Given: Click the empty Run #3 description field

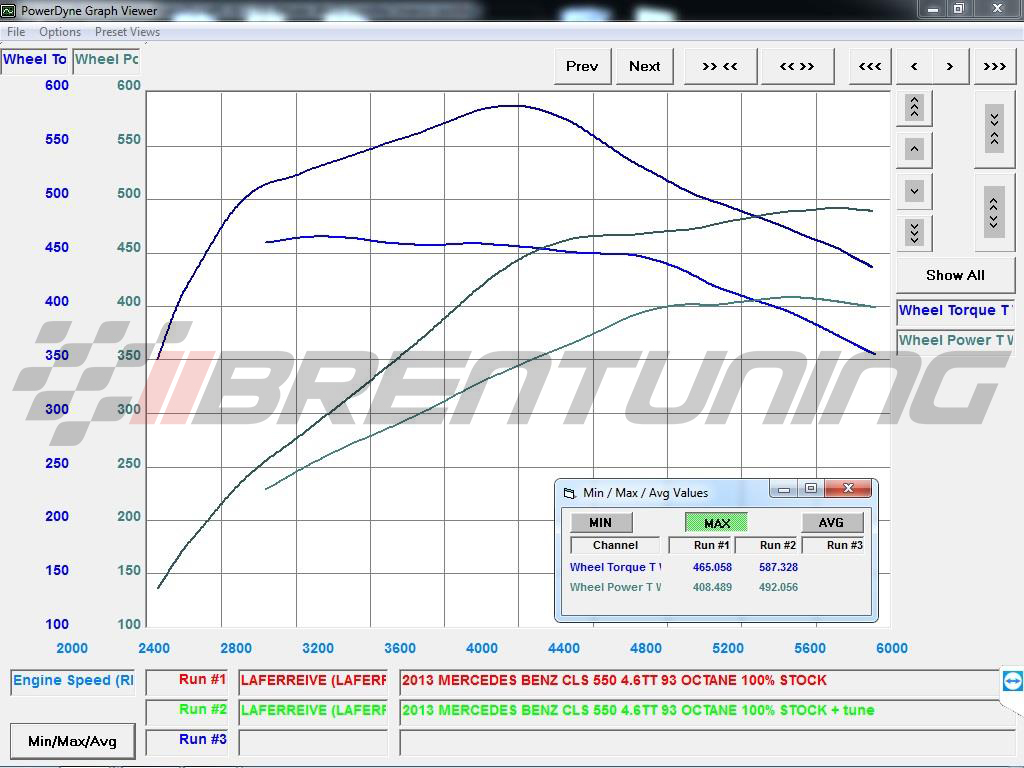Looking at the screenshot, I should 707,742.
